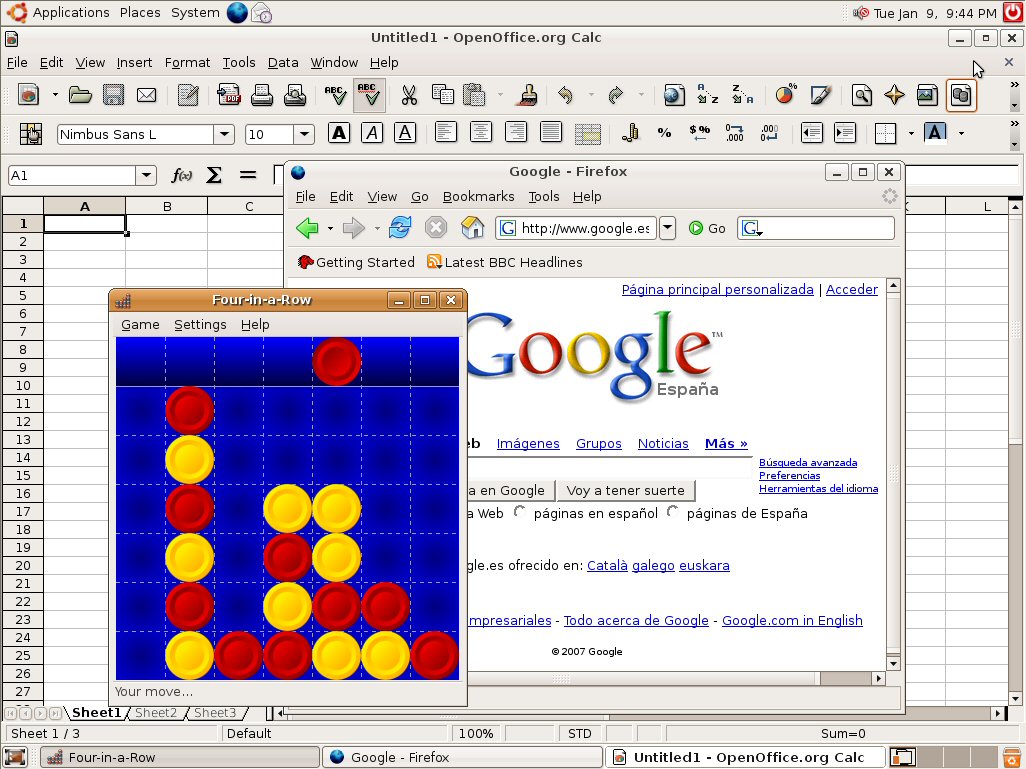Run the Spellcheck tool in Calc
Image resolution: width=1026 pixels, height=769 pixels.
click(336, 96)
